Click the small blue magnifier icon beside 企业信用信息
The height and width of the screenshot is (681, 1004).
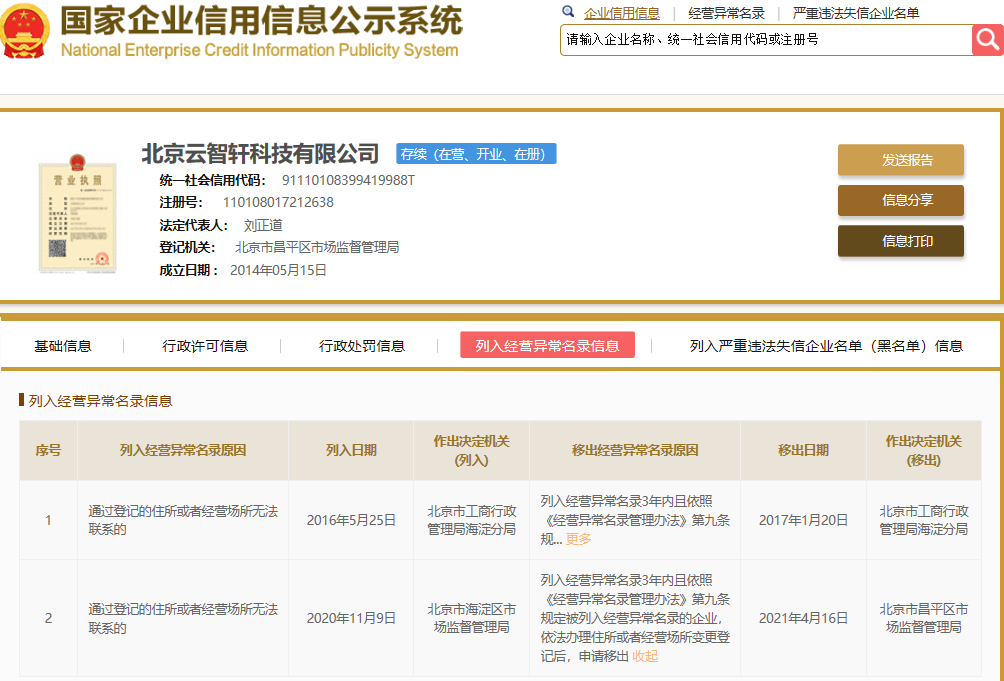(568, 12)
